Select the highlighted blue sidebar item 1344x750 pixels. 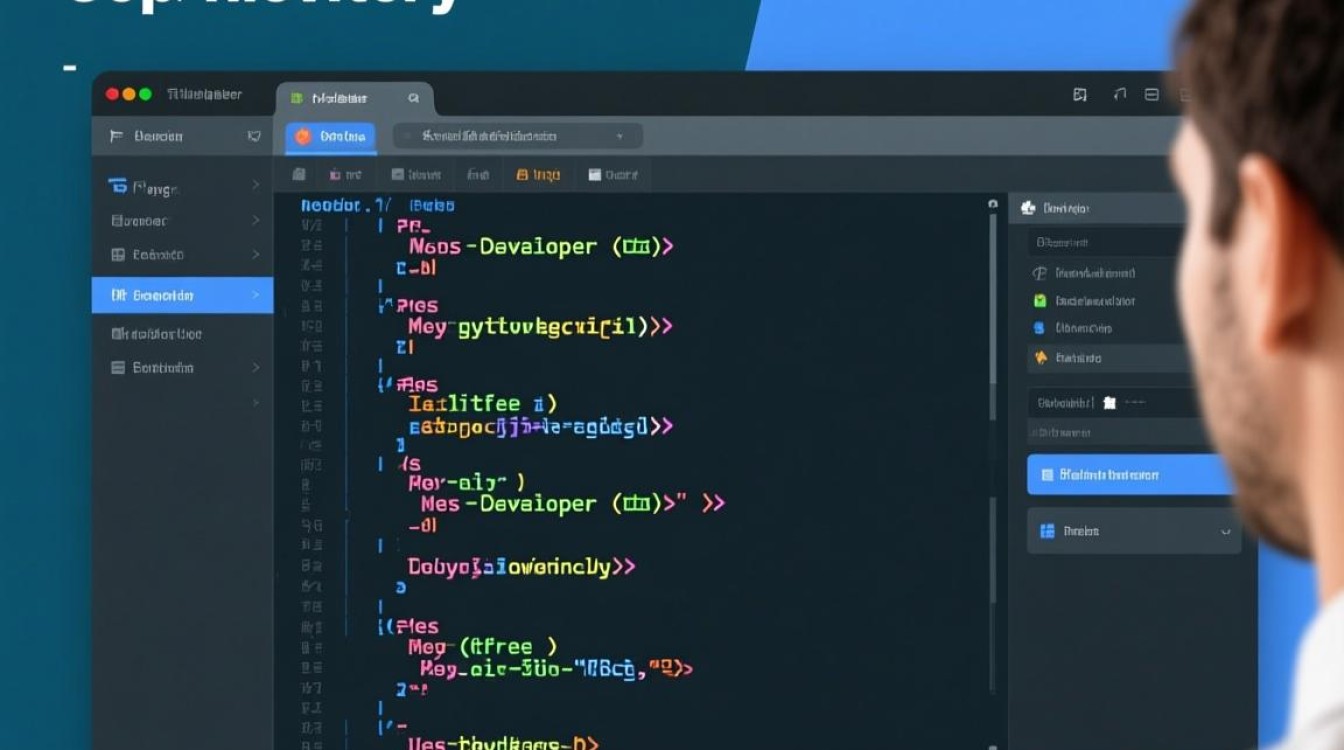click(x=182, y=295)
